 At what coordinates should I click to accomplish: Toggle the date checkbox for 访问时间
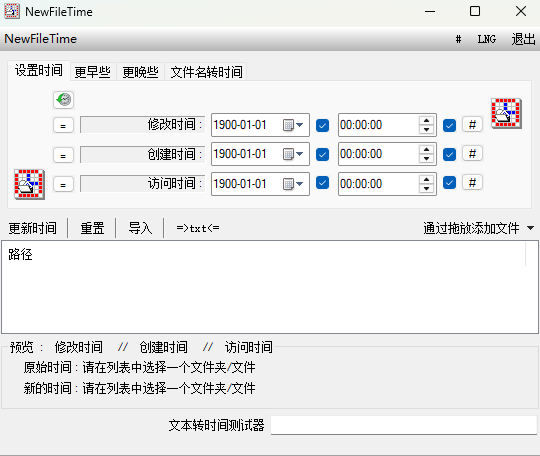[322, 183]
